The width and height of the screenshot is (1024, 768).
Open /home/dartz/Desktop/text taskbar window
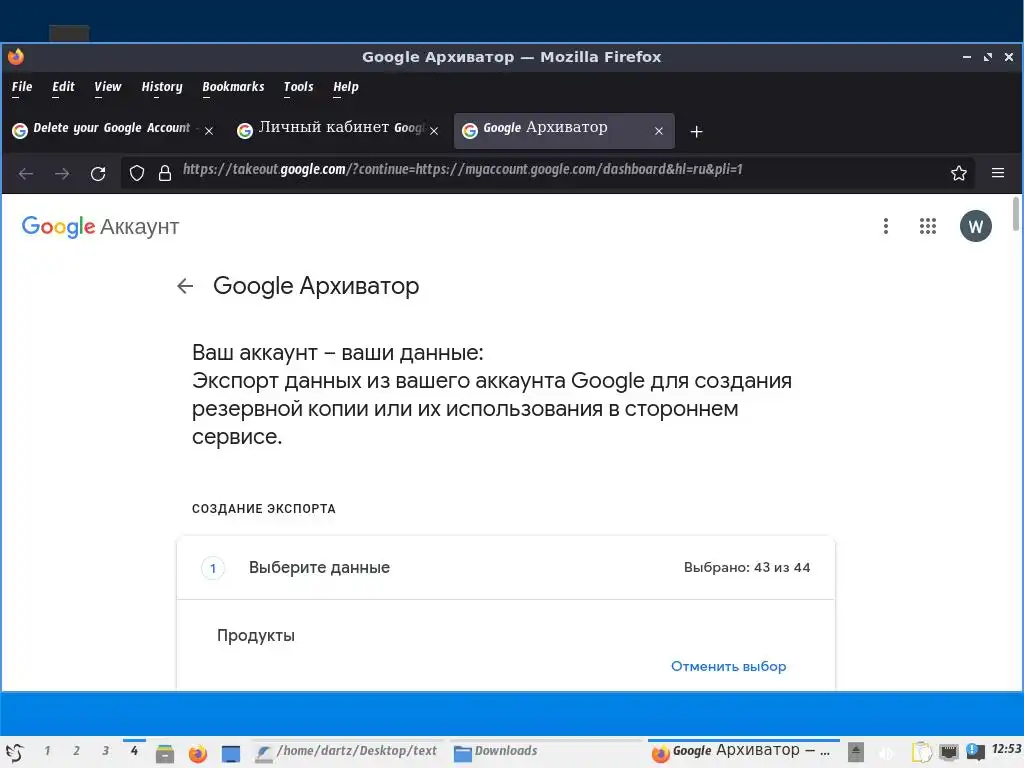[347, 752]
